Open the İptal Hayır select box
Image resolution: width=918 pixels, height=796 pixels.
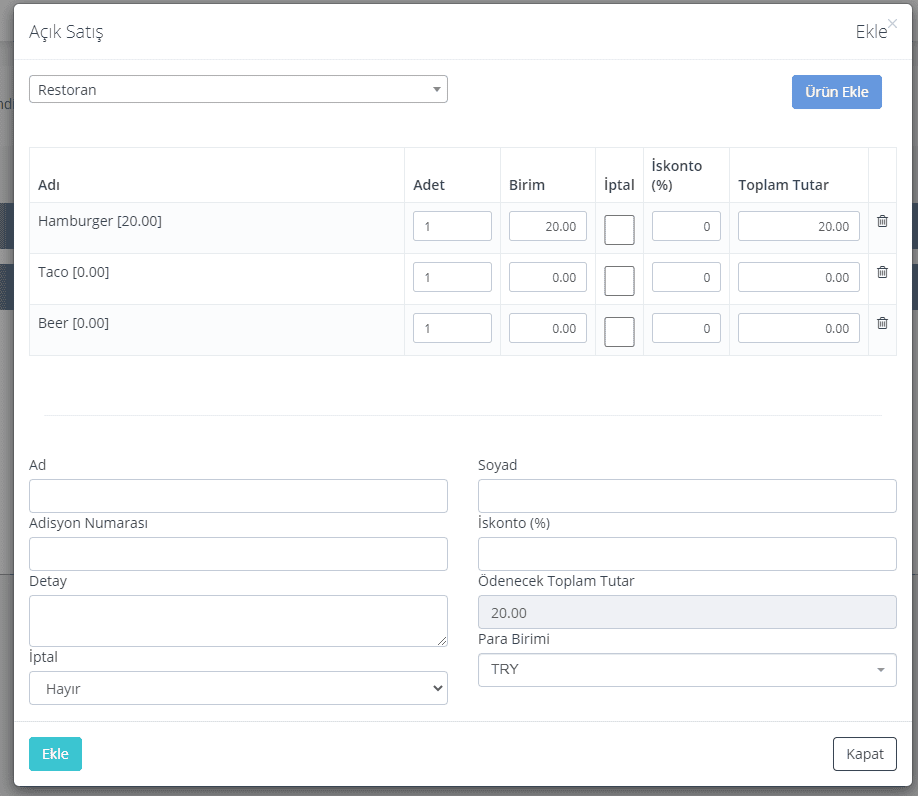[x=238, y=688]
